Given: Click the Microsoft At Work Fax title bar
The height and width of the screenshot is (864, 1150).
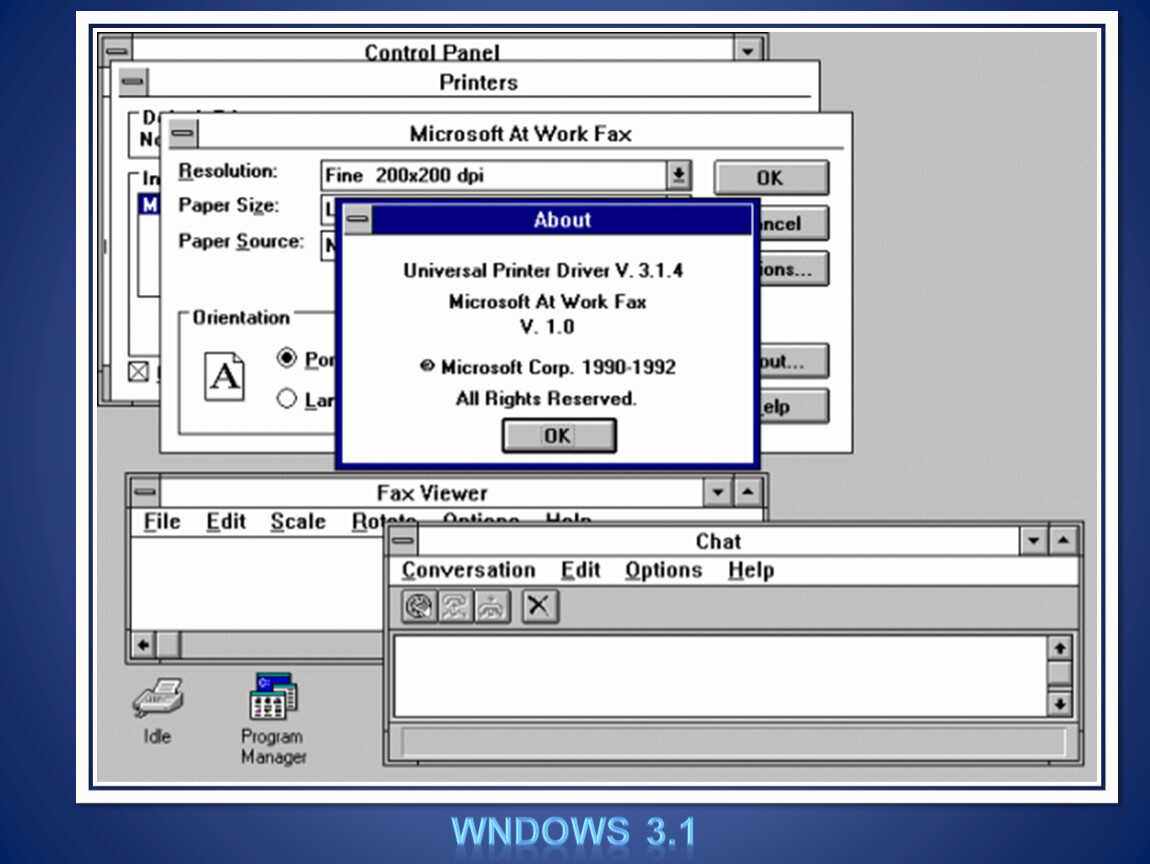Looking at the screenshot, I should pyautogui.click(x=521, y=133).
